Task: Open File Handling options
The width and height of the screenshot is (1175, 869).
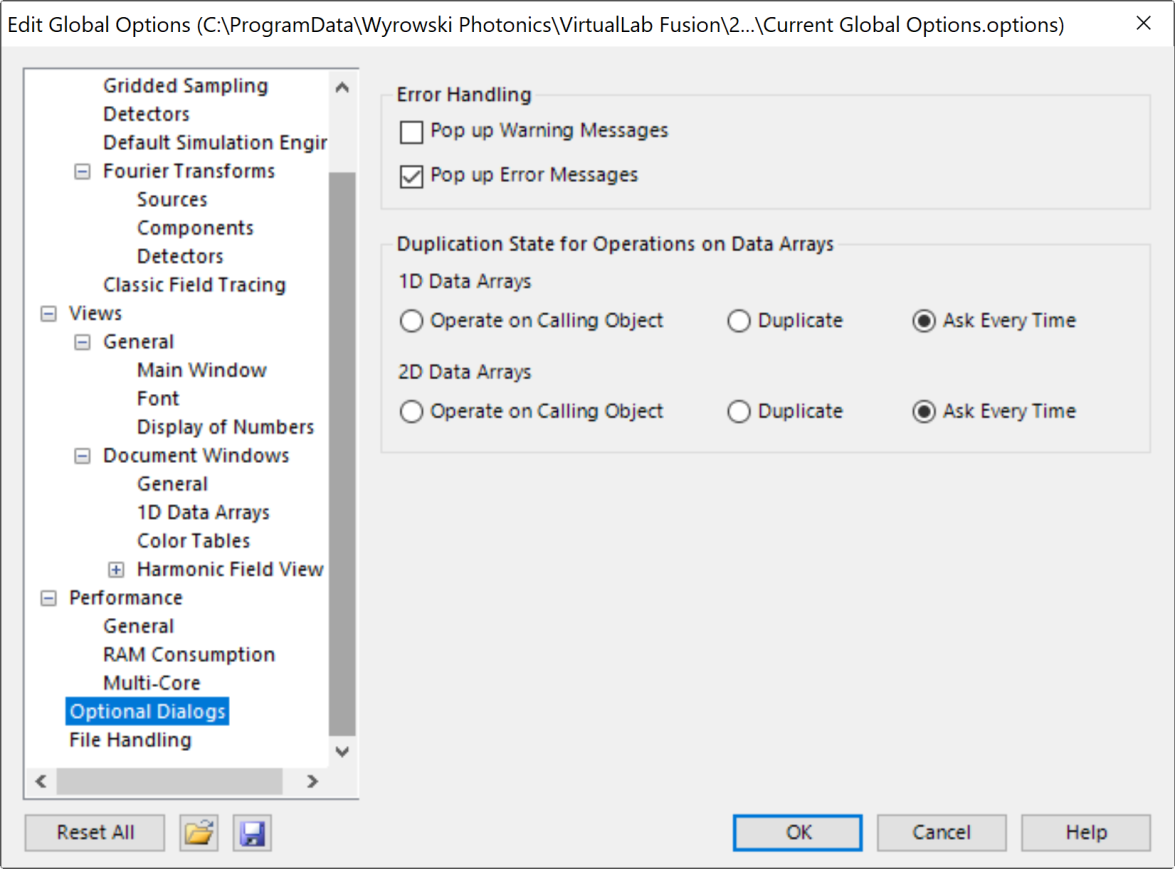Action: coord(130,740)
